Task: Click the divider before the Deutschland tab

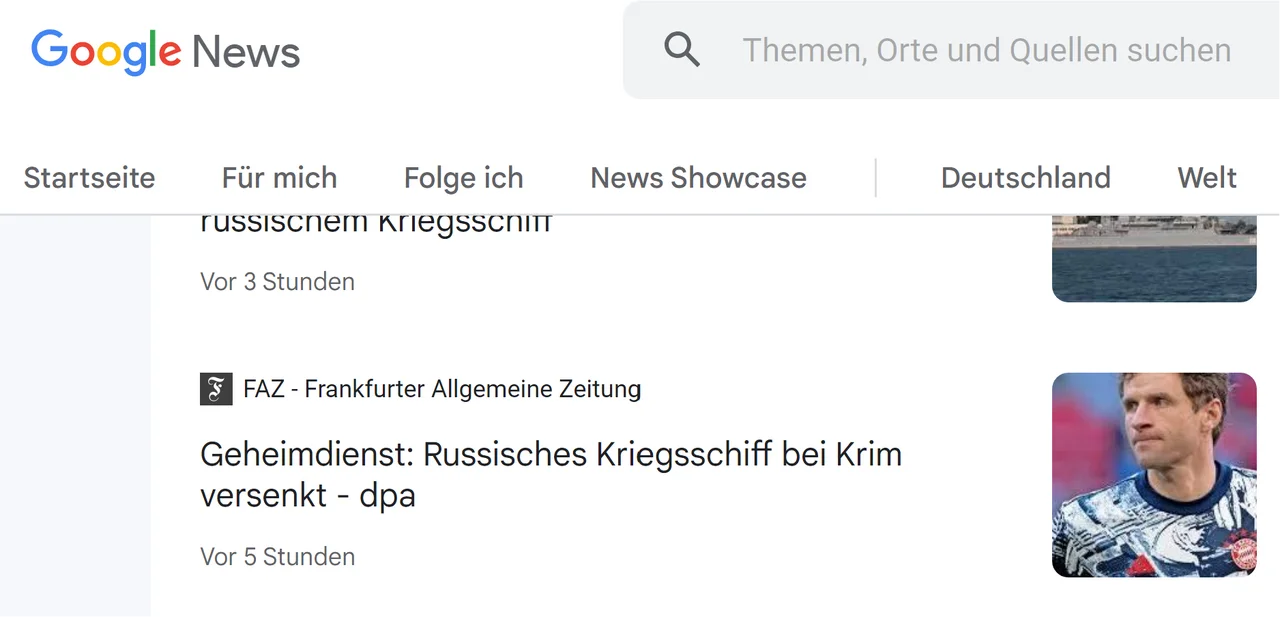Action: coord(875,178)
